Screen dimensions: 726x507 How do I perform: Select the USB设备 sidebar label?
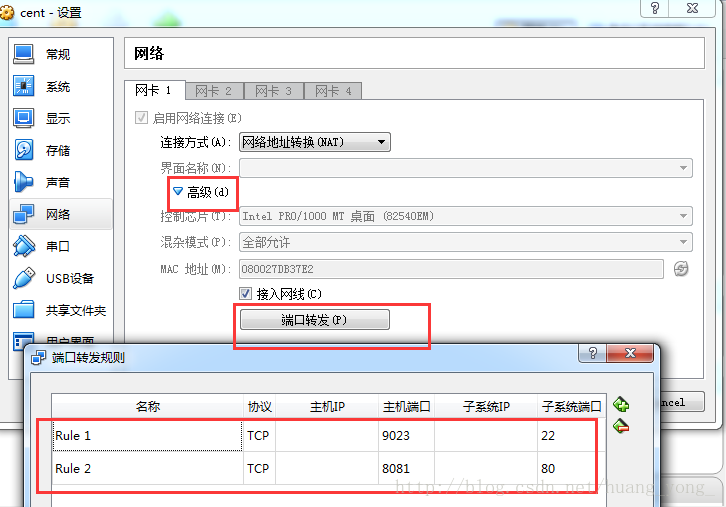coord(70,278)
